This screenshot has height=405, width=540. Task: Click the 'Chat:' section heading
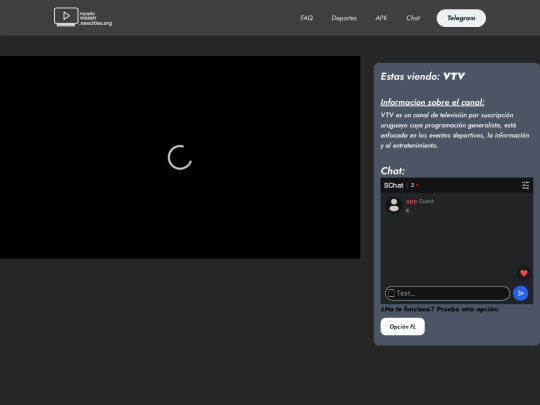(x=393, y=171)
